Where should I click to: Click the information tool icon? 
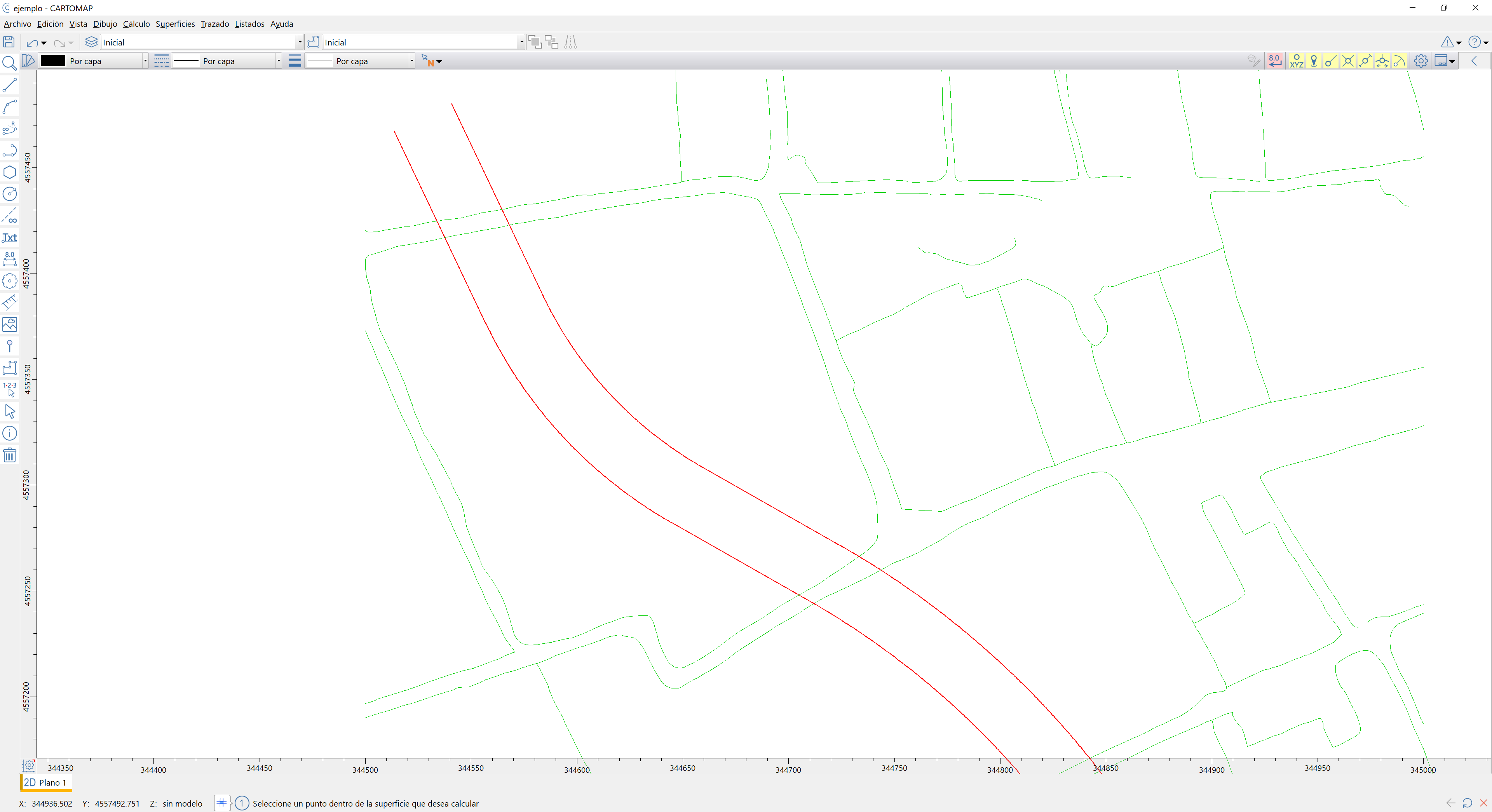(x=9, y=433)
